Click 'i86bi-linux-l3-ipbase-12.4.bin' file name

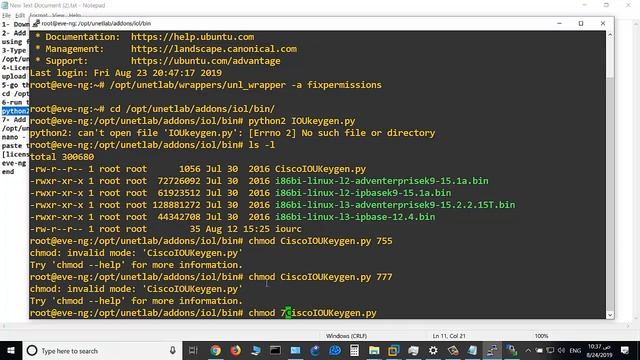tap(355, 217)
